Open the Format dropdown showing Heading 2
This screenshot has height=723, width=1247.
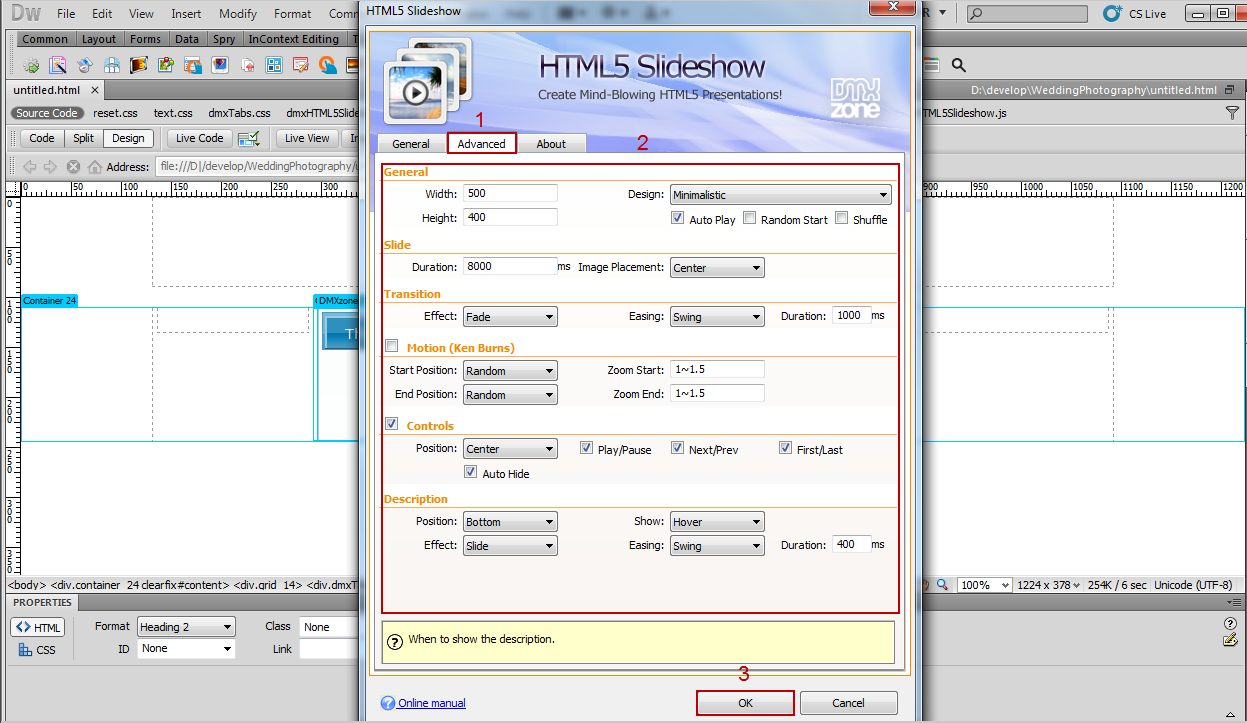(186, 627)
